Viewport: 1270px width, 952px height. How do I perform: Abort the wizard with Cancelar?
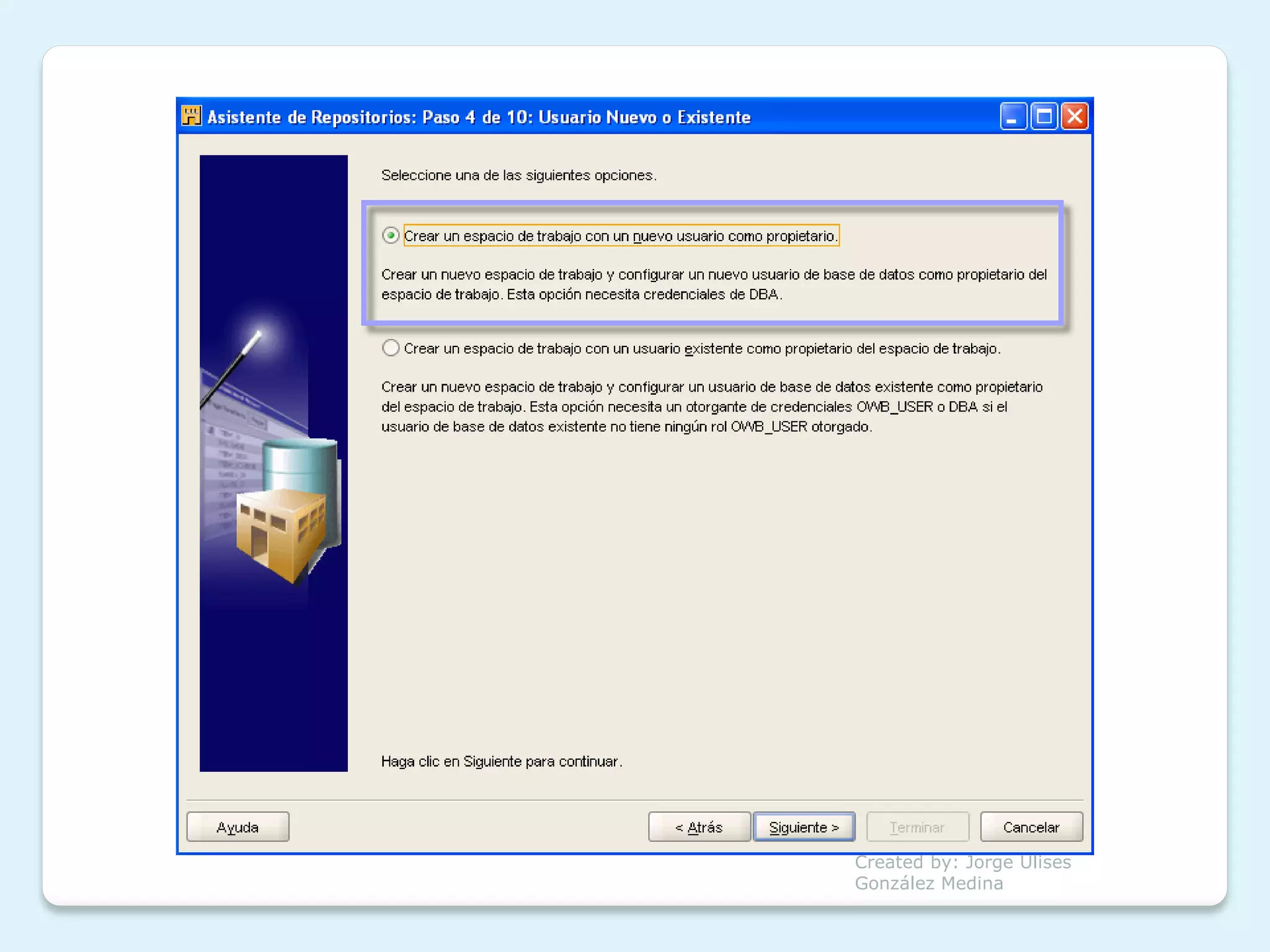coord(1031,827)
